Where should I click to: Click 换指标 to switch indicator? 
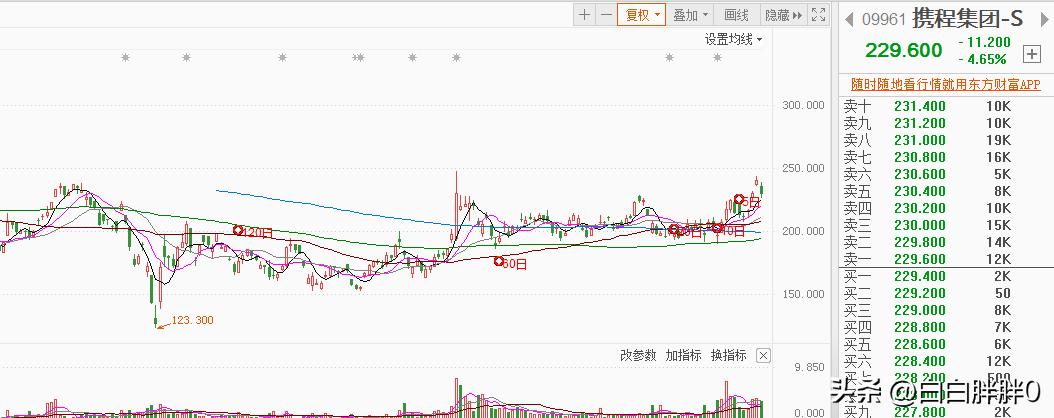[x=729, y=356]
